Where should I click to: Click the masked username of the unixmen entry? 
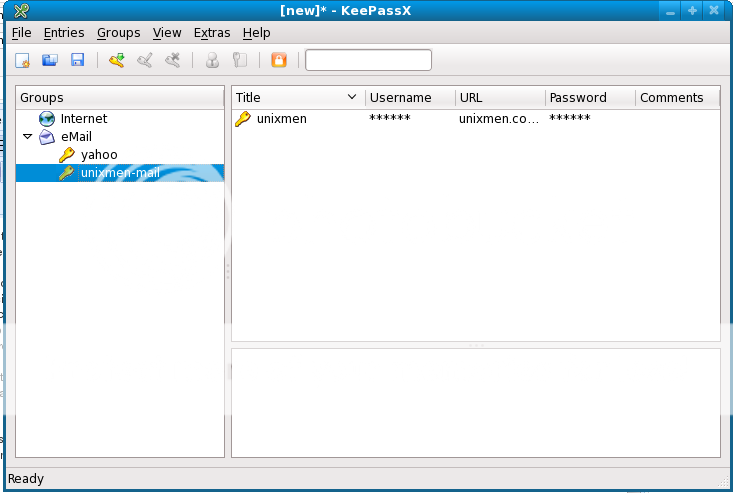[390, 118]
